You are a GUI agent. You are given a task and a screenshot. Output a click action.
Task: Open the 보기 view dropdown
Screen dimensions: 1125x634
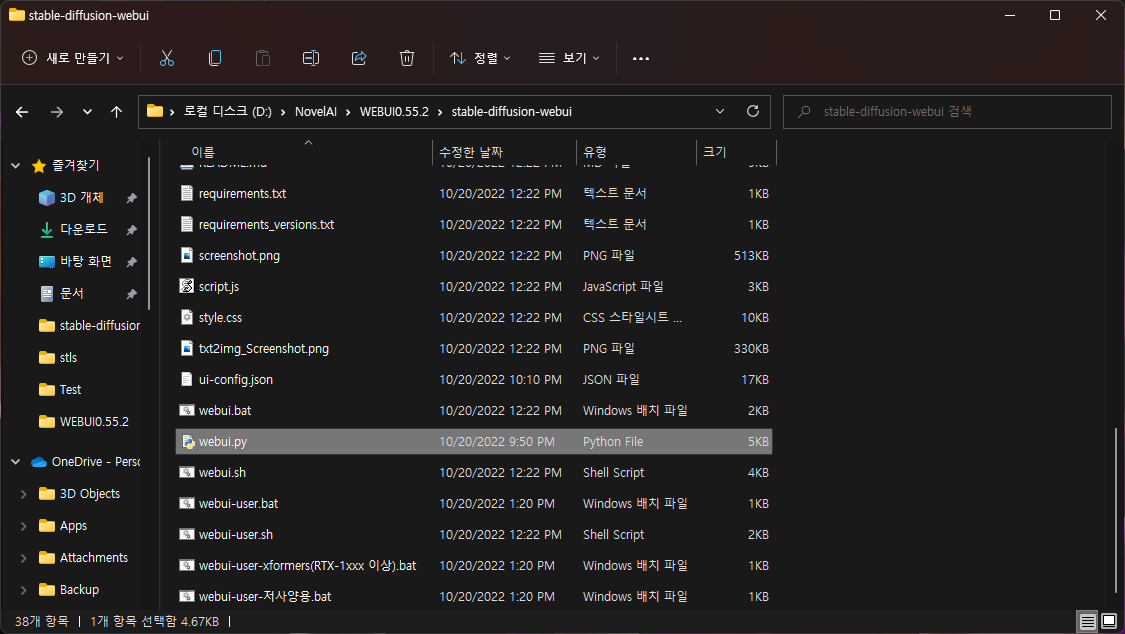pyautogui.click(x=569, y=58)
